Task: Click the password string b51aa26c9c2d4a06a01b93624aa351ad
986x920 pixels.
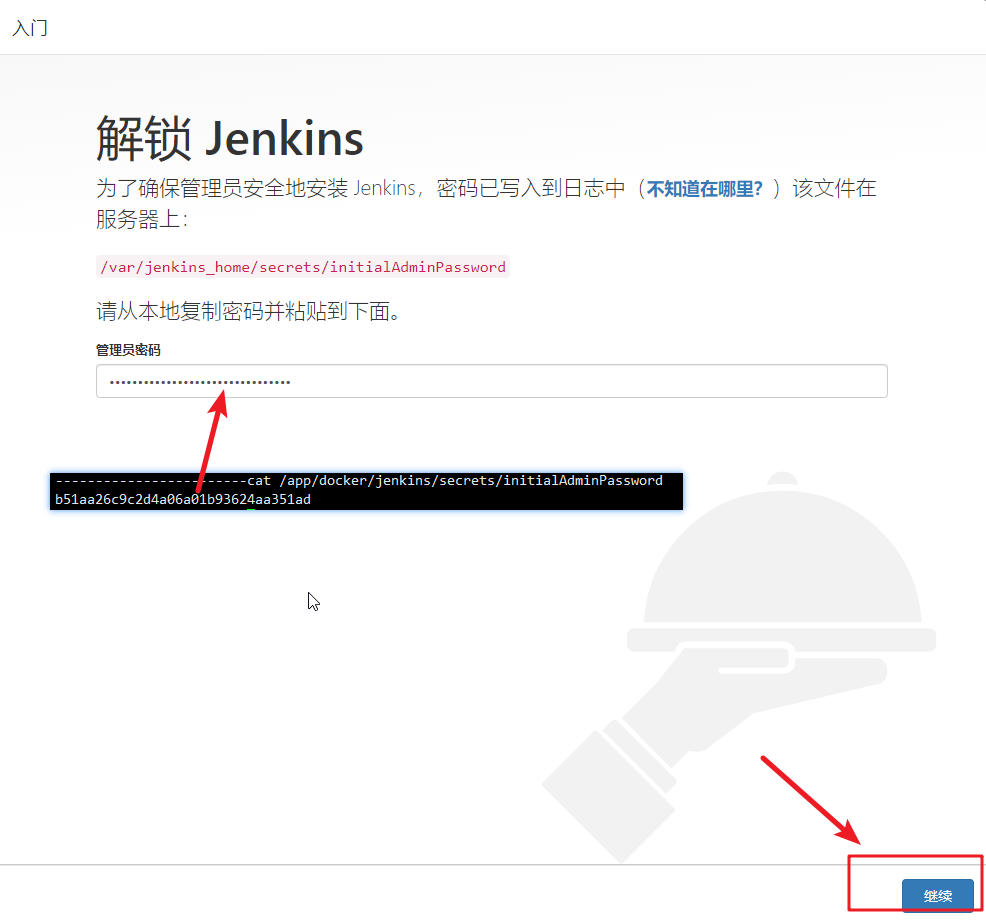Action: point(183,499)
